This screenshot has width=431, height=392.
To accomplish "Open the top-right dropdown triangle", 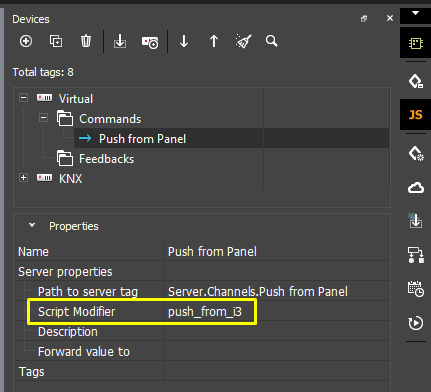I will (x=415, y=13).
